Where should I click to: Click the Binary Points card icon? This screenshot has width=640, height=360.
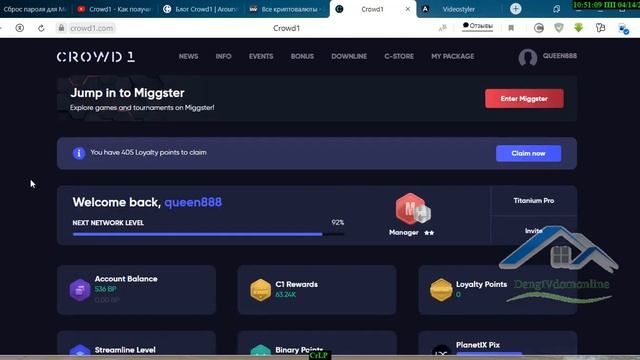coord(260,350)
